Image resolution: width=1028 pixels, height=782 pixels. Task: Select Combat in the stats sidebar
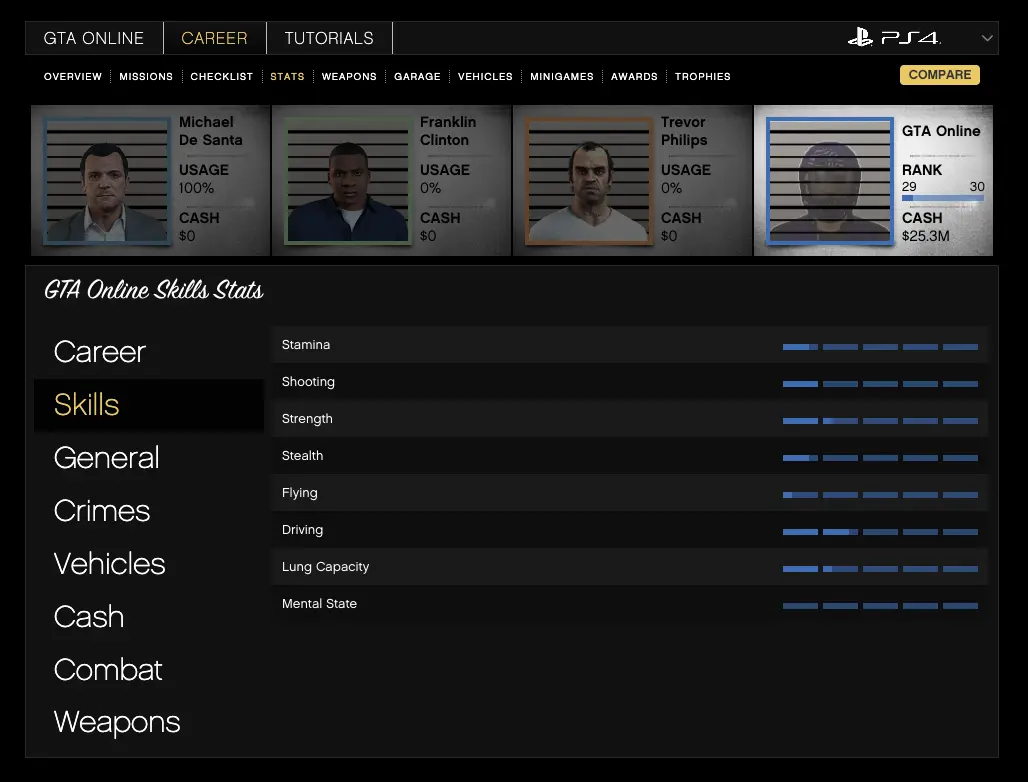point(108,670)
